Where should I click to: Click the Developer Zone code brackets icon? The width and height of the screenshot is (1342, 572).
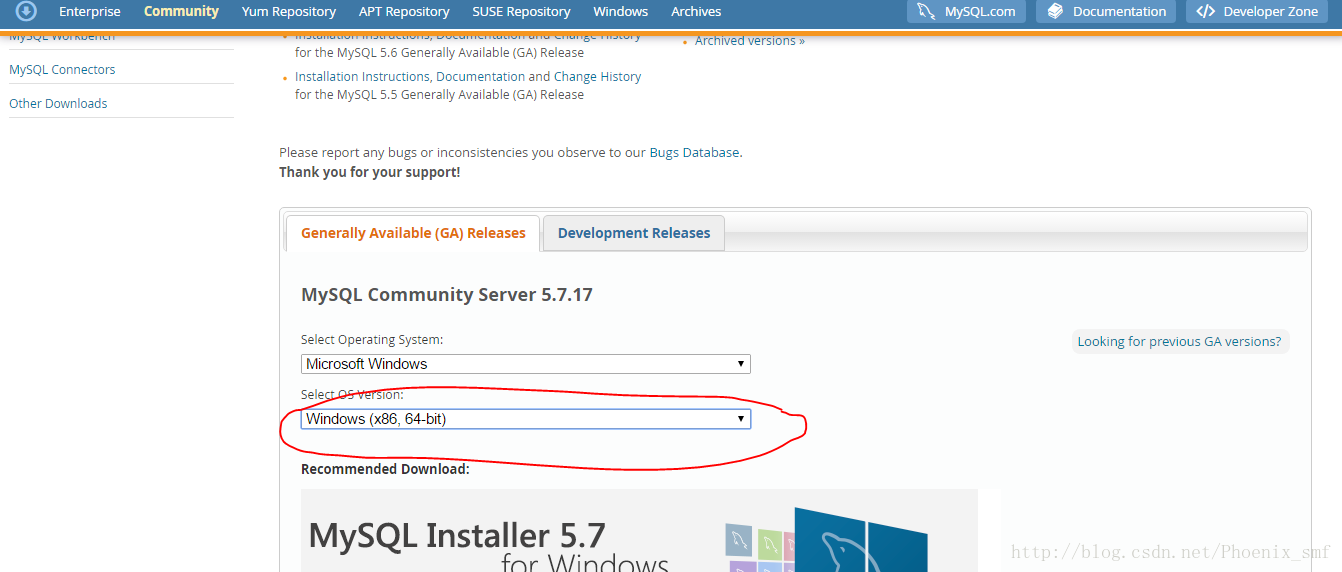(x=1205, y=12)
